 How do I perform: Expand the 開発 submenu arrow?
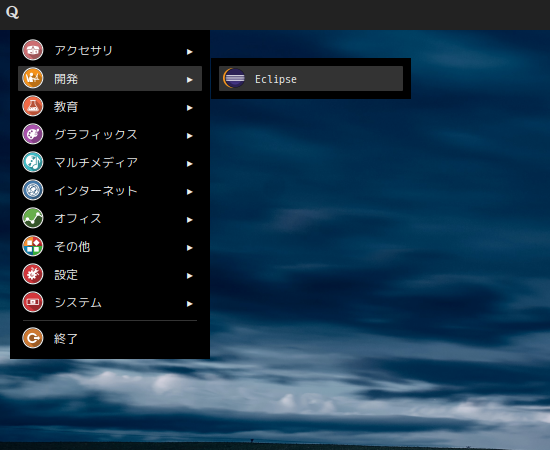(190, 80)
